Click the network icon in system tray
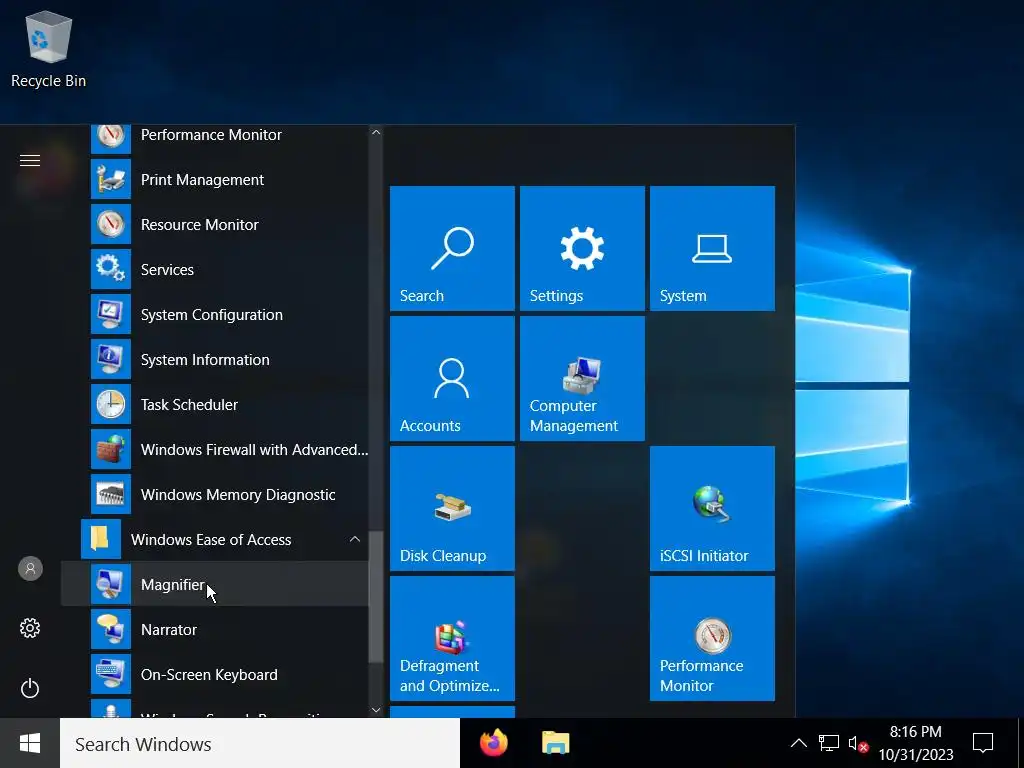The width and height of the screenshot is (1024, 768). [829, 743]
